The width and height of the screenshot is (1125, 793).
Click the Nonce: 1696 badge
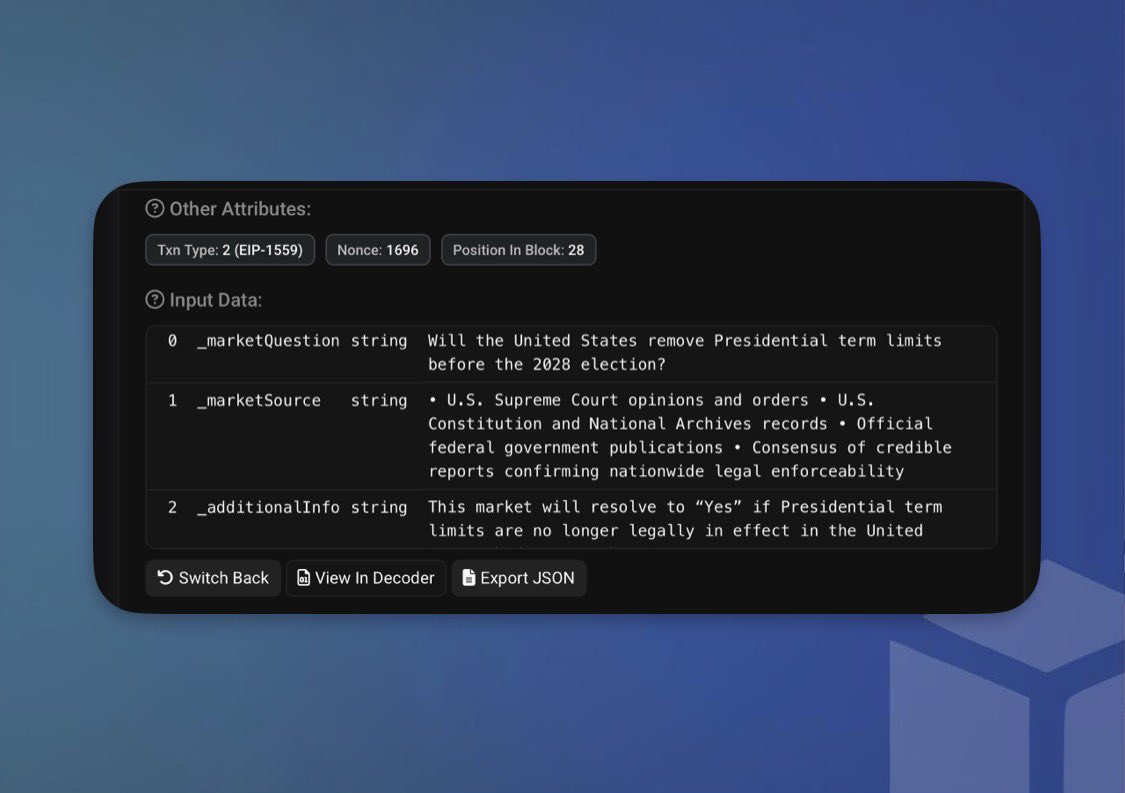pyautogui.click(x=378, y=250)
